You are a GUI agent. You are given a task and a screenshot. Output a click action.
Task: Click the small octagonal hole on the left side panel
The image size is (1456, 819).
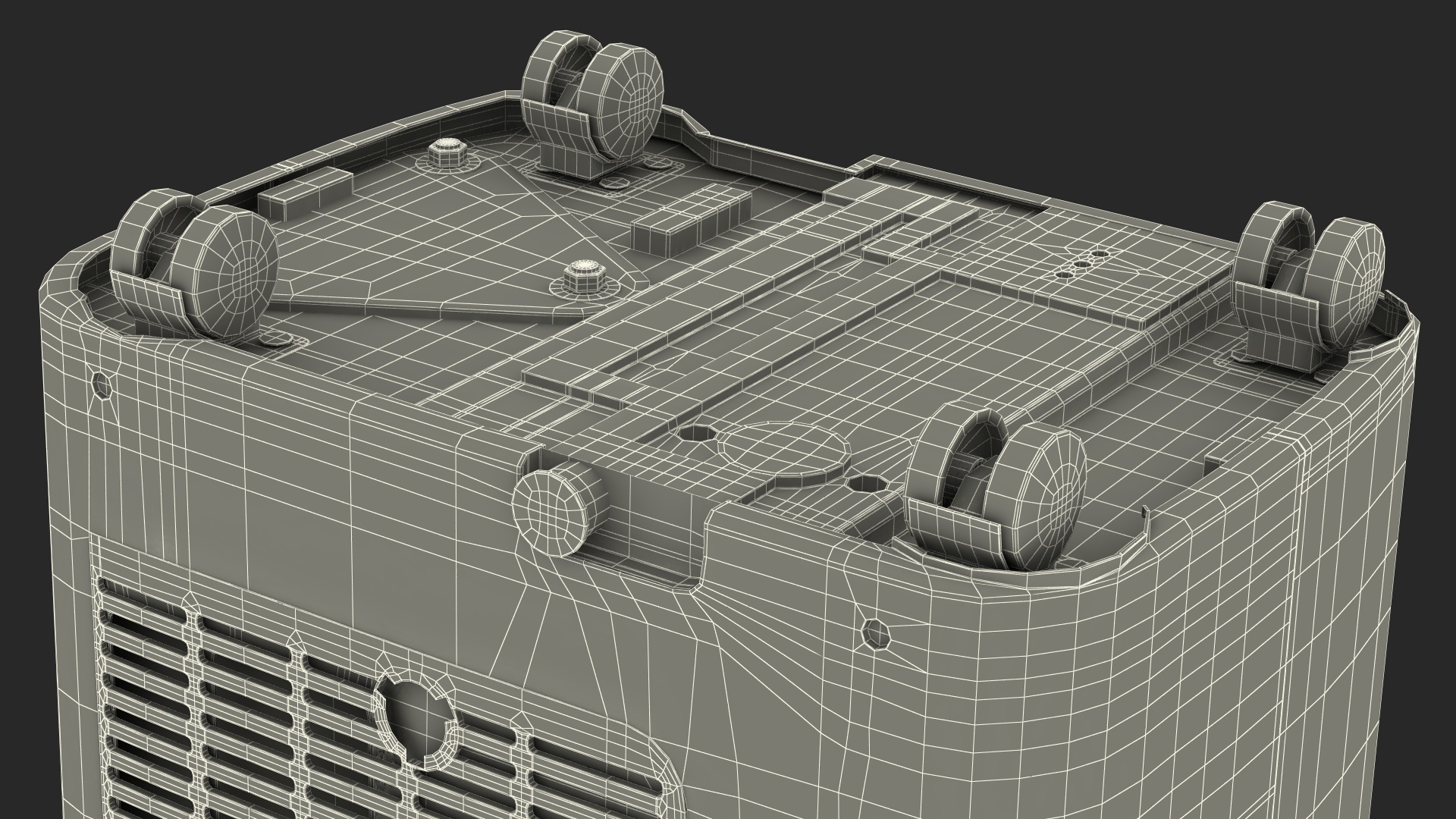click(102, 387)
